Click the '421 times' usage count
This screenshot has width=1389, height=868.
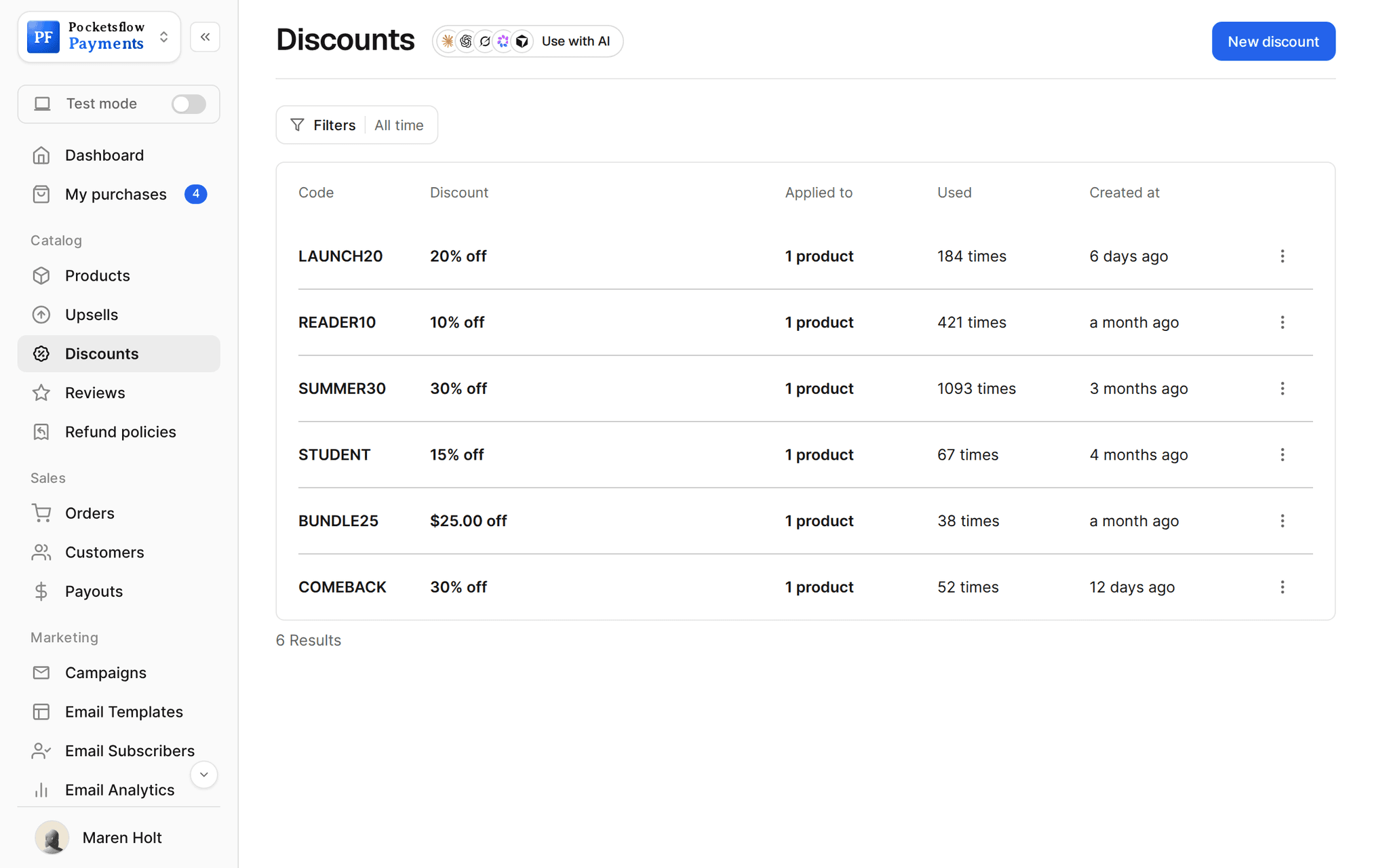(972, 322)
